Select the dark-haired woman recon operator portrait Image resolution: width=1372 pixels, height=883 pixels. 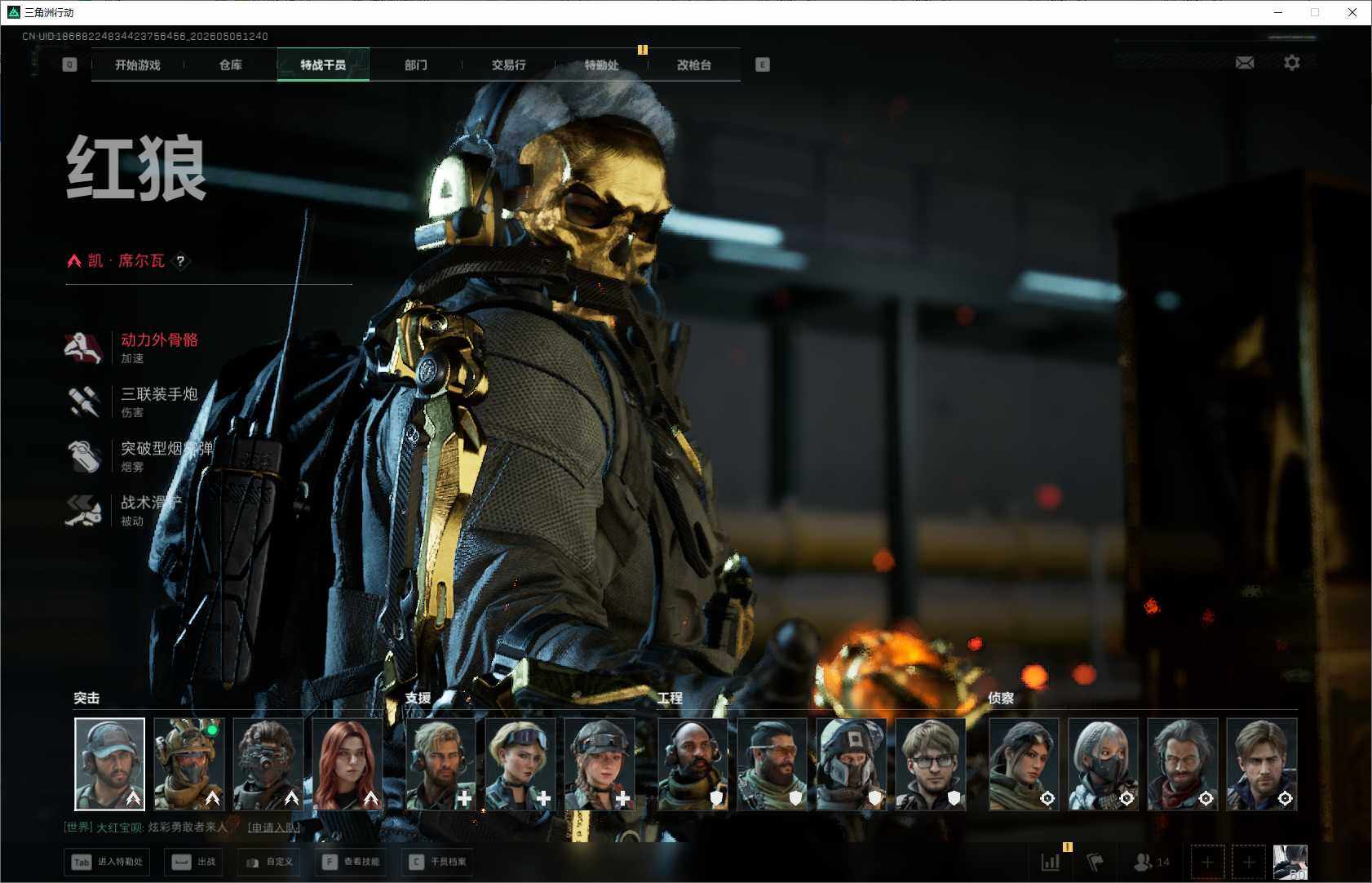point(1024,764)
